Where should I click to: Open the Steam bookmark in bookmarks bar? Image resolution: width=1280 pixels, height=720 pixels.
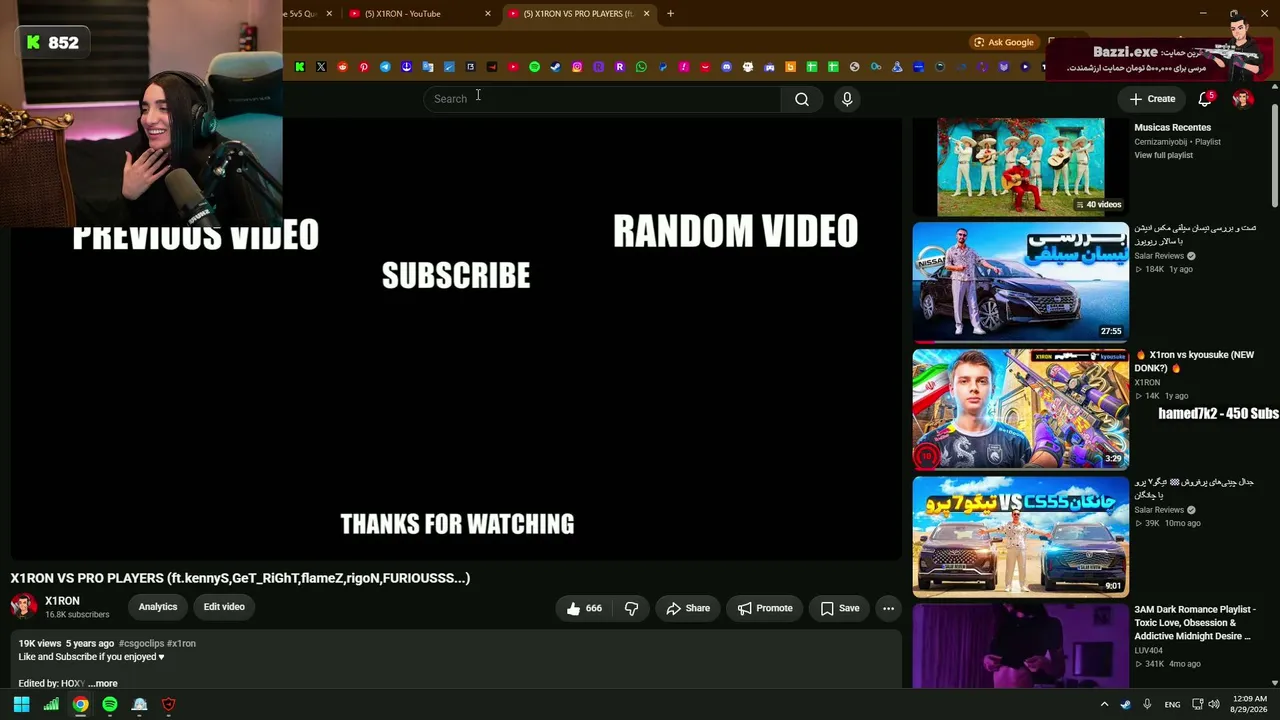[555, 67]
